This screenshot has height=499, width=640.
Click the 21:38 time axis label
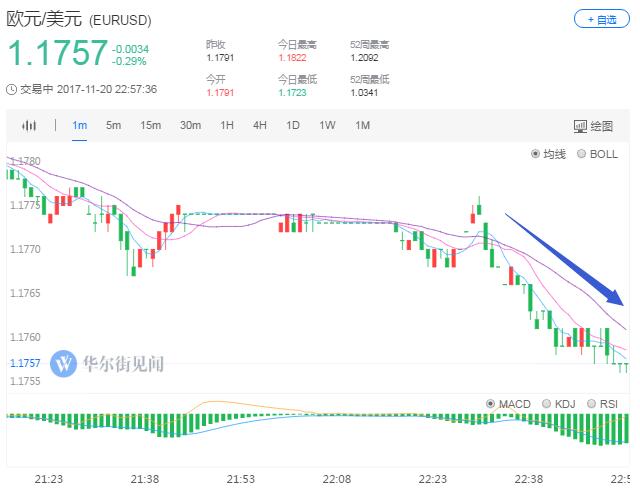(145, 479)
